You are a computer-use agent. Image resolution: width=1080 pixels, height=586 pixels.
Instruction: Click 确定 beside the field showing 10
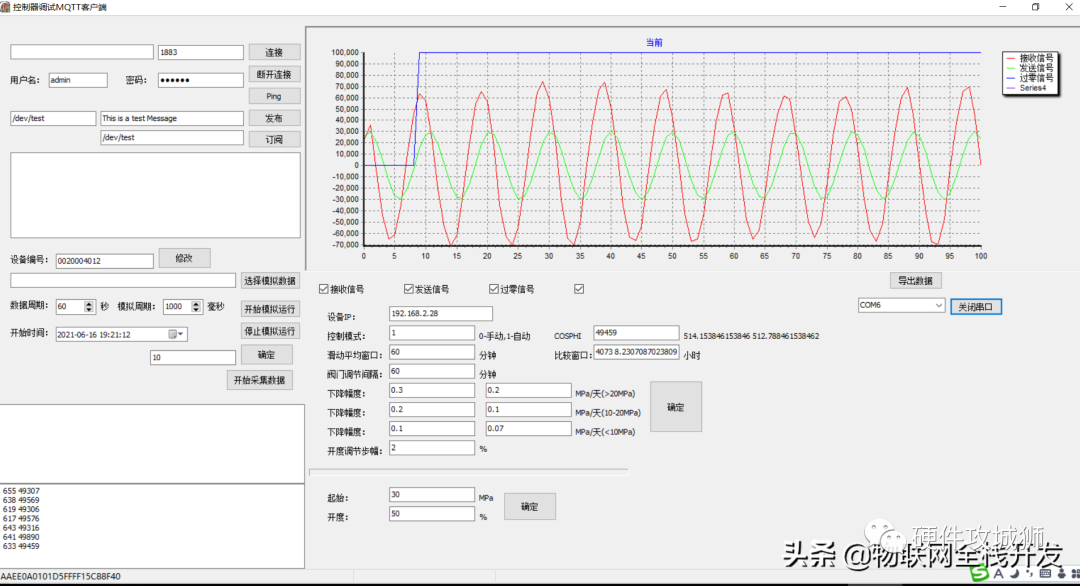[x=267, y=355]
